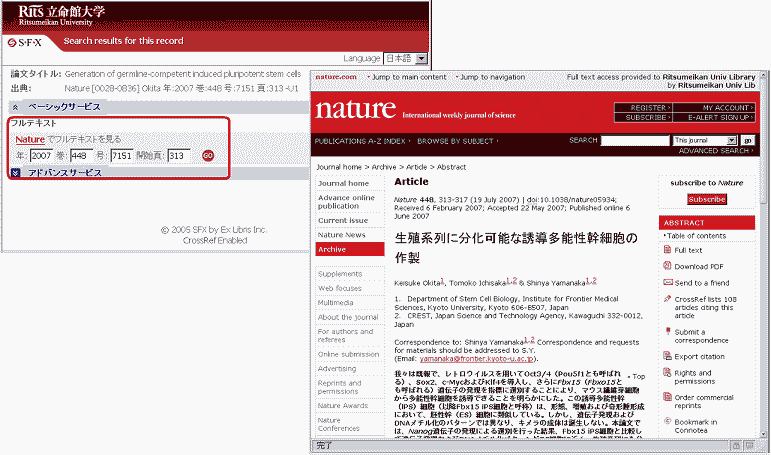This screenshot has height=455, width=771.
Task: Click yamanaka email address link
Action: coord(476,359)
